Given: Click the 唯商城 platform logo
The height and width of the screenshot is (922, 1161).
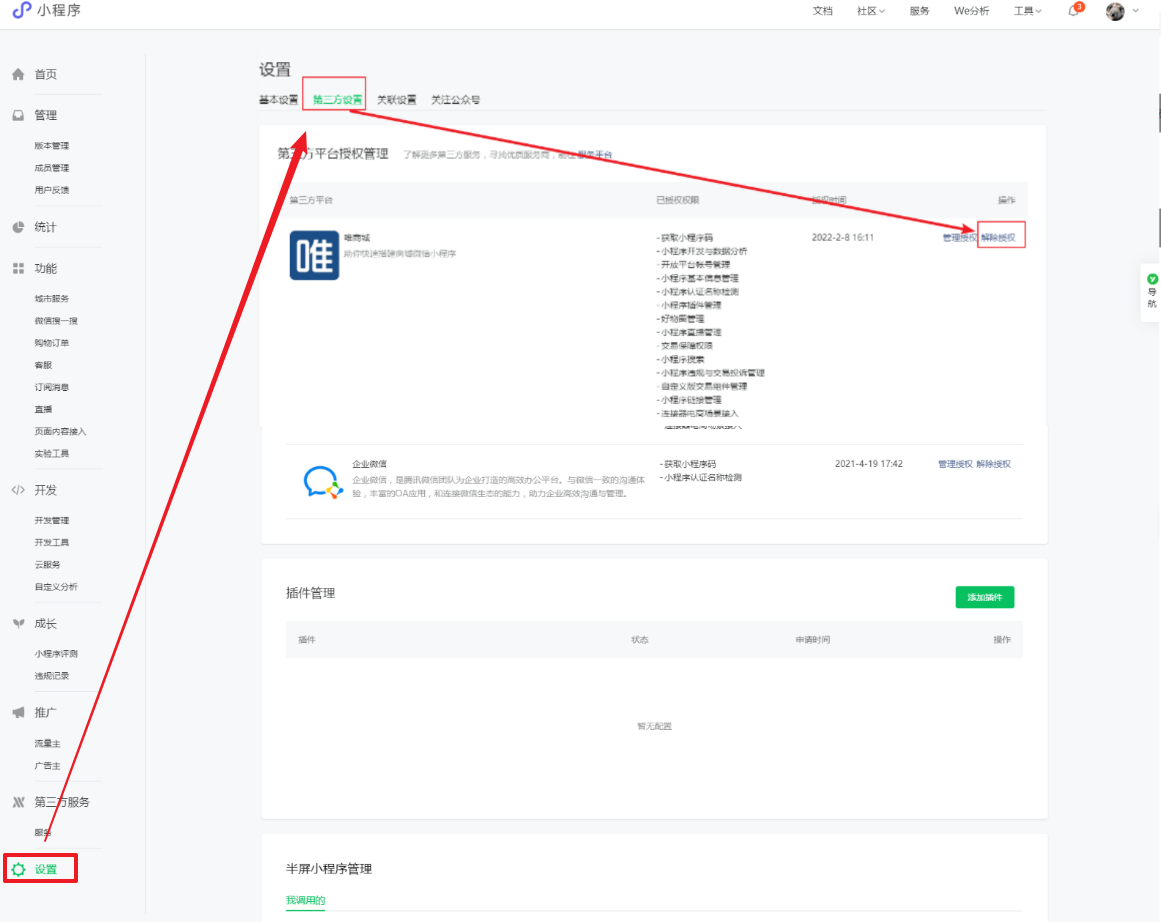Looking at the screenshot, I should coord(314,255).
